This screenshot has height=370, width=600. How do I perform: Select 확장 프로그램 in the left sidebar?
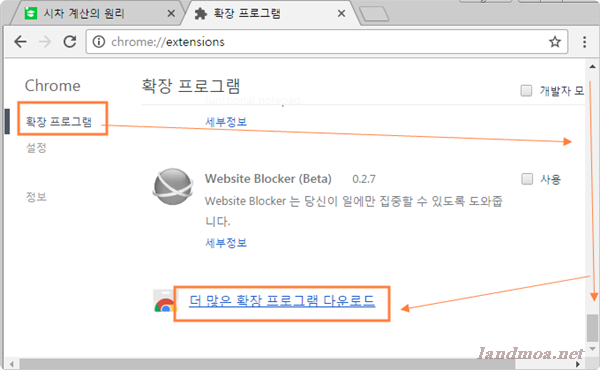[x=59, y=122]
